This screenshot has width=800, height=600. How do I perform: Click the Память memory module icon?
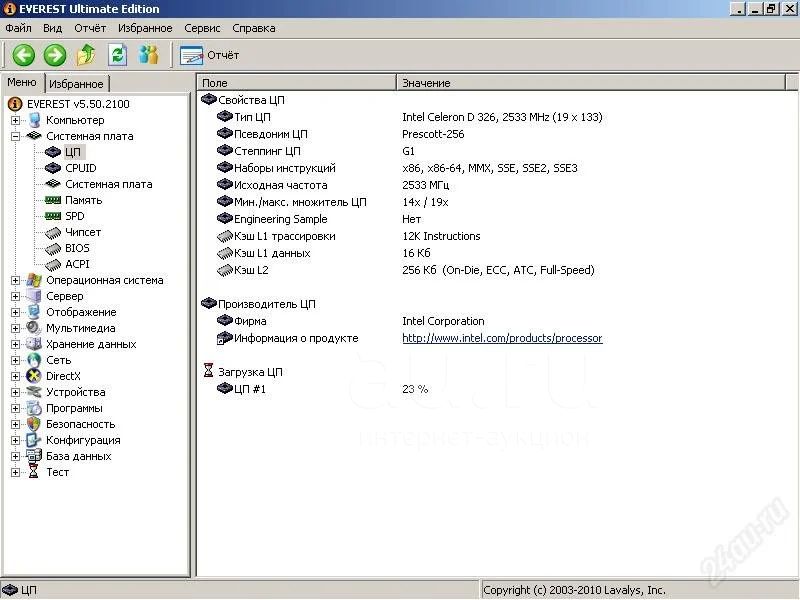coord(53,200)
